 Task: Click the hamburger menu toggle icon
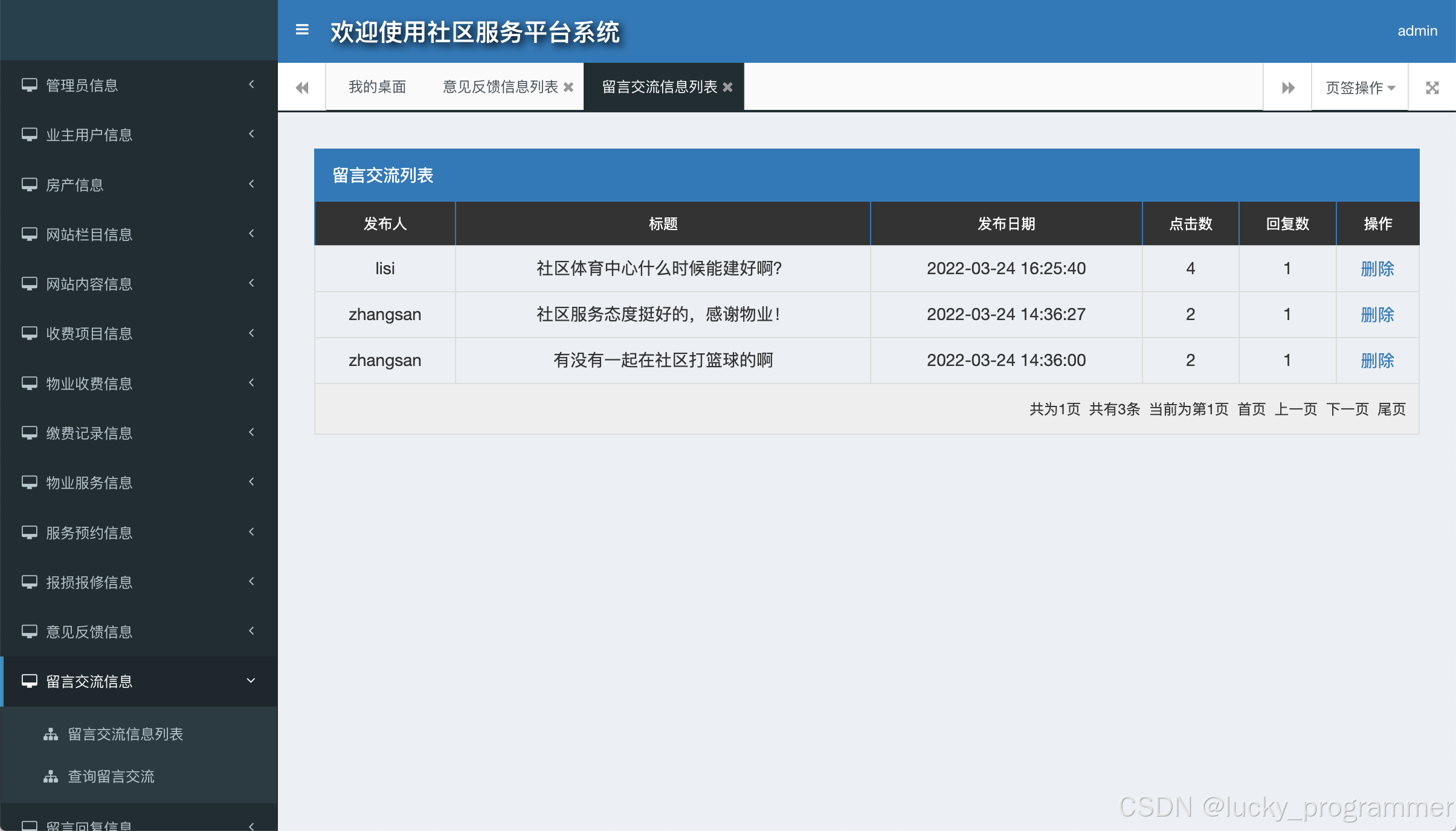[302, 30]
